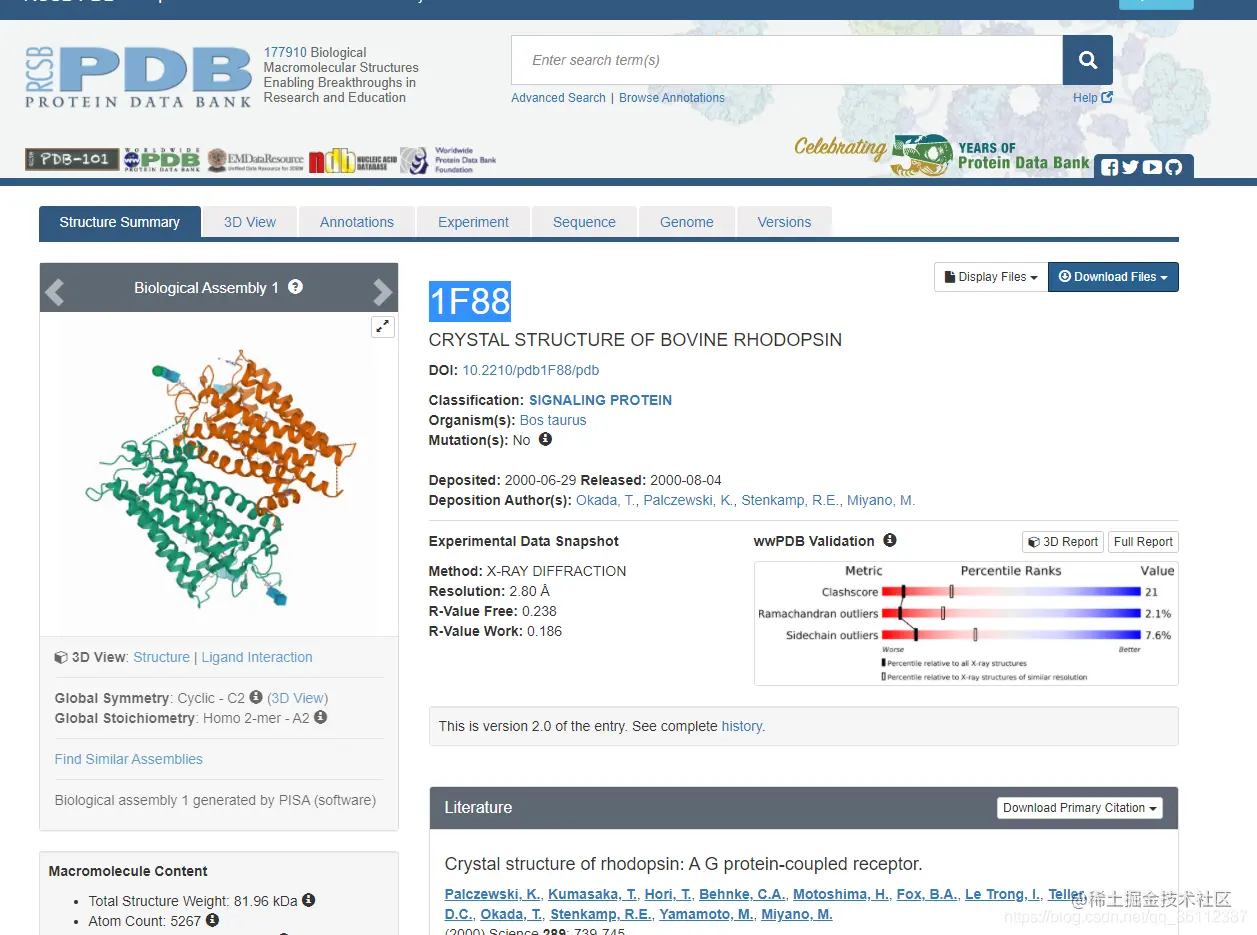
Task: Open deposition author Stenkamp, R.E. link
Action: tap(790, 500)
